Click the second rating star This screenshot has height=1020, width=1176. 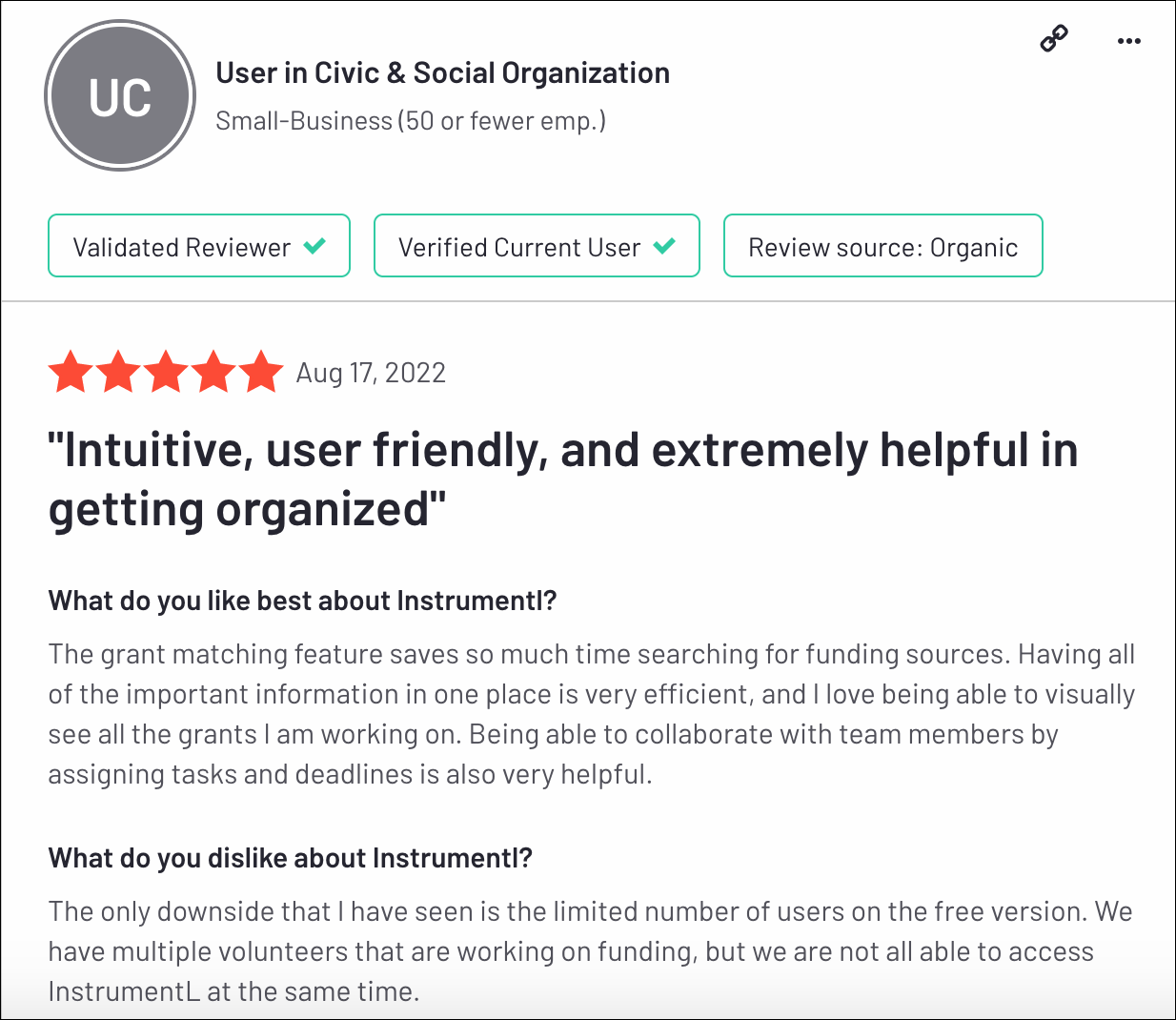pos(119,372)
